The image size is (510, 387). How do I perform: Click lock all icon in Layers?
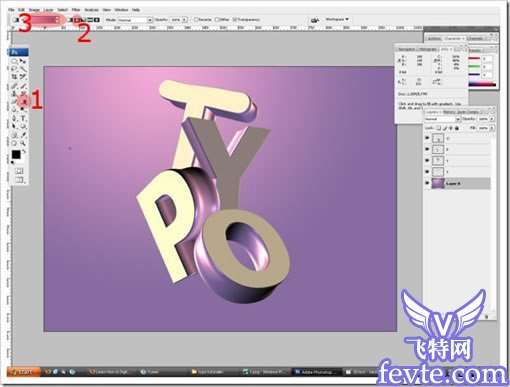click(x=457, y=128)
